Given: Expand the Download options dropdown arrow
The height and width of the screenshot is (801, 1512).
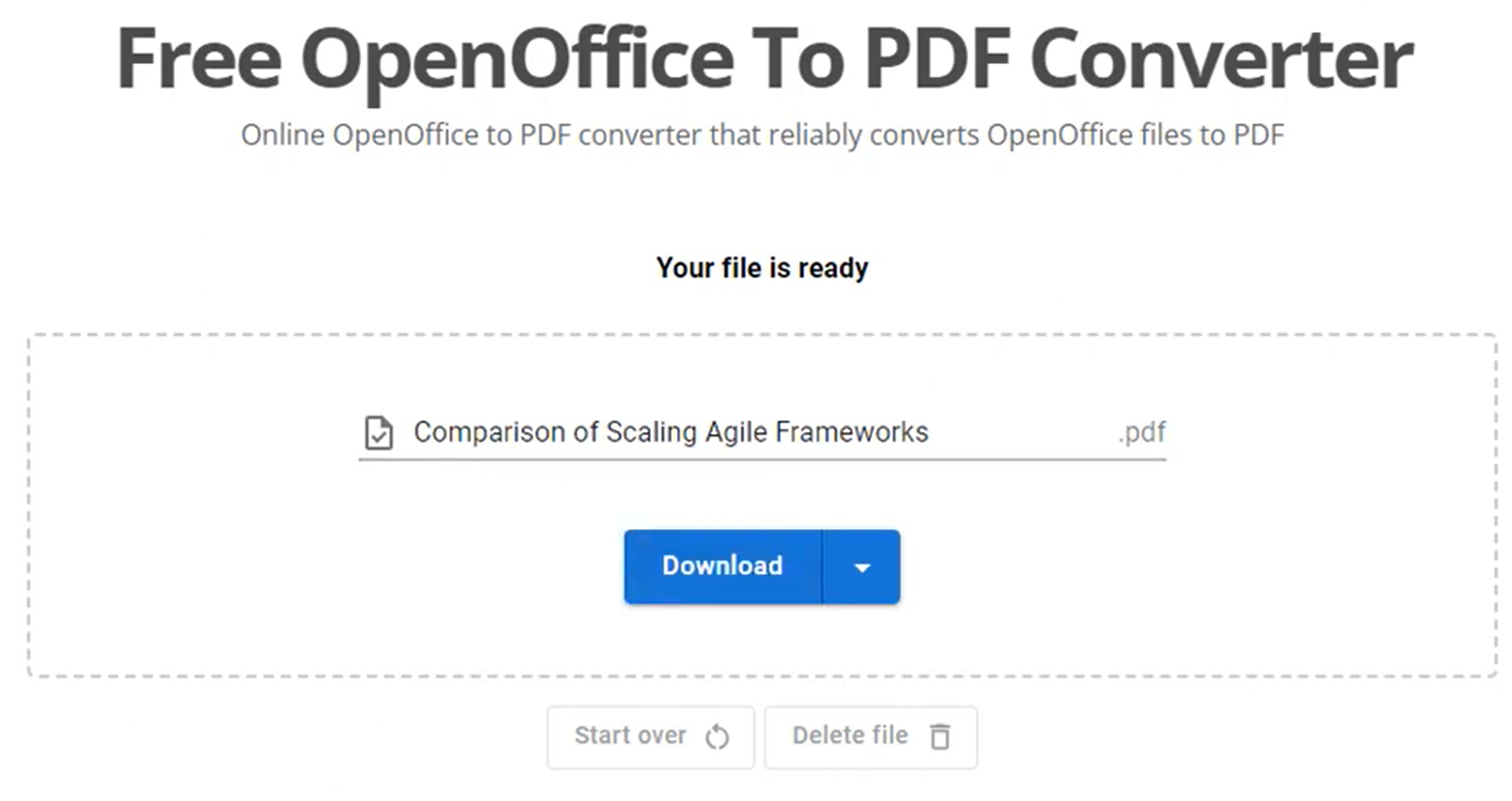Looking at the screenshot, I should pos(861,567).
